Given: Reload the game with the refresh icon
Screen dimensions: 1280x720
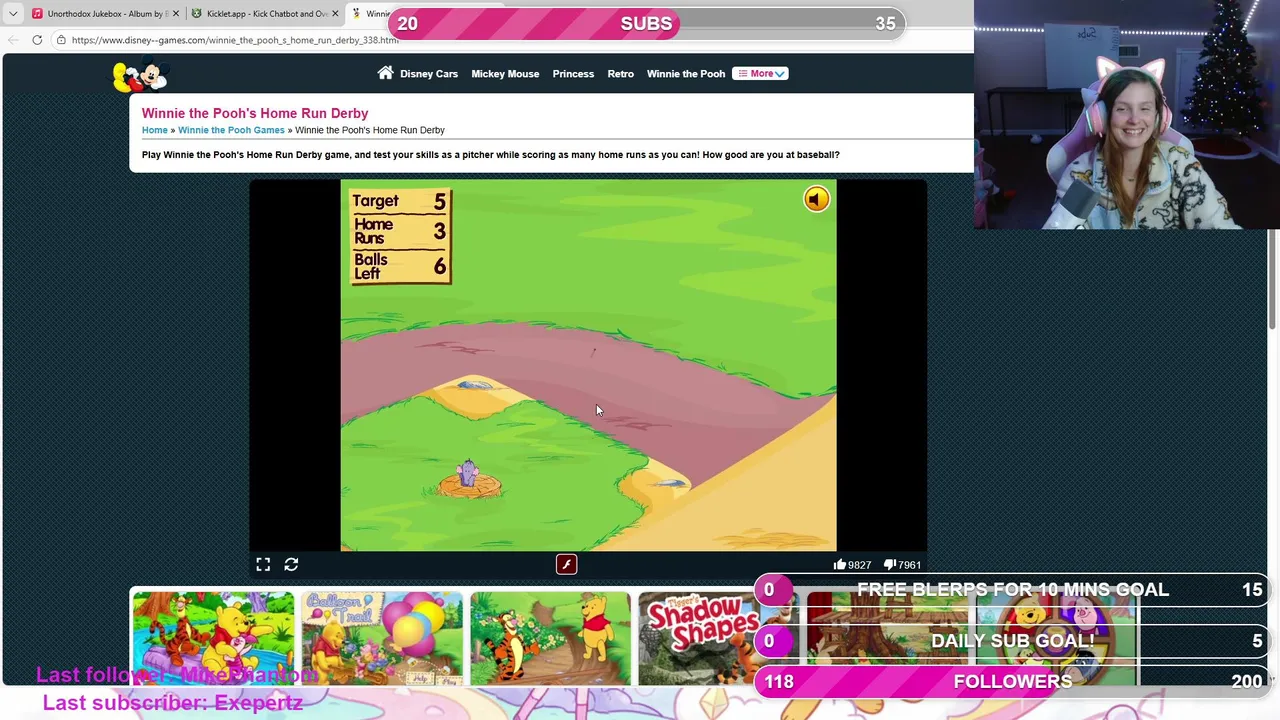Looking at the screenshot, I should click(291, 565).
